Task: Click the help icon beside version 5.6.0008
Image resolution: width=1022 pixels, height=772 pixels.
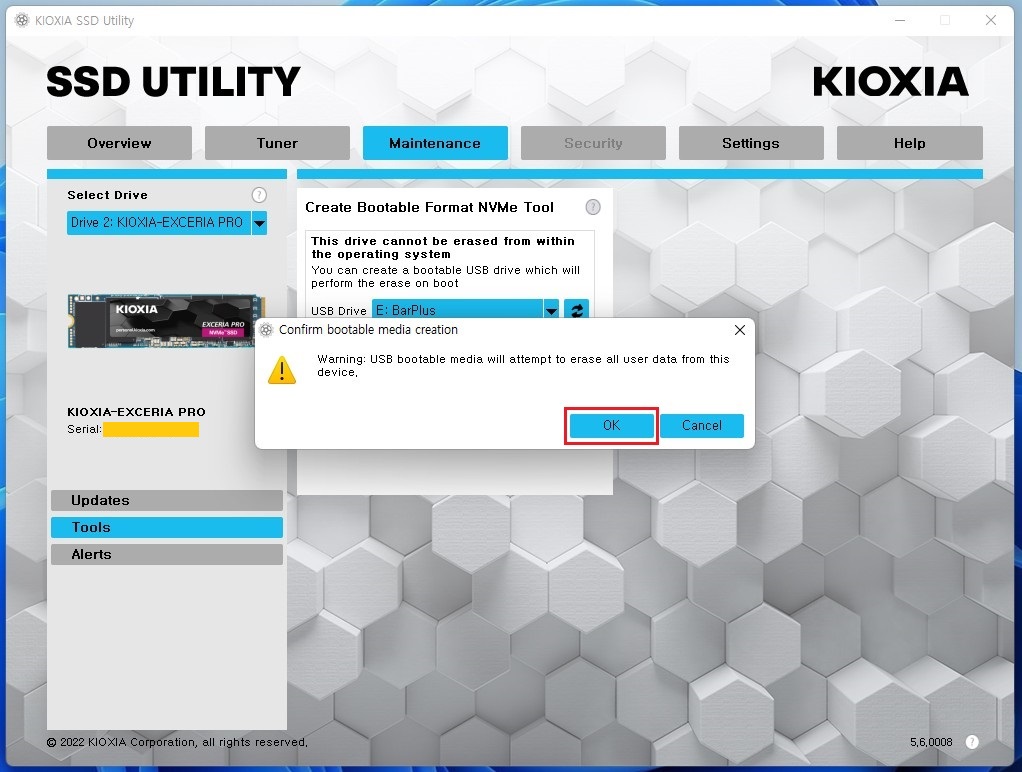Action: (972, 742)
